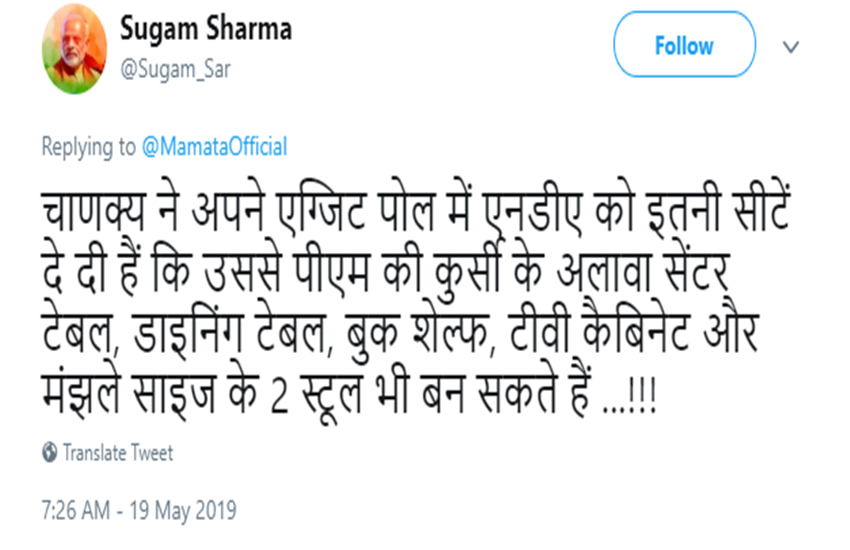
Task: Click Sugam Sharma's profile avatar picture
Action: pos(75,47)
